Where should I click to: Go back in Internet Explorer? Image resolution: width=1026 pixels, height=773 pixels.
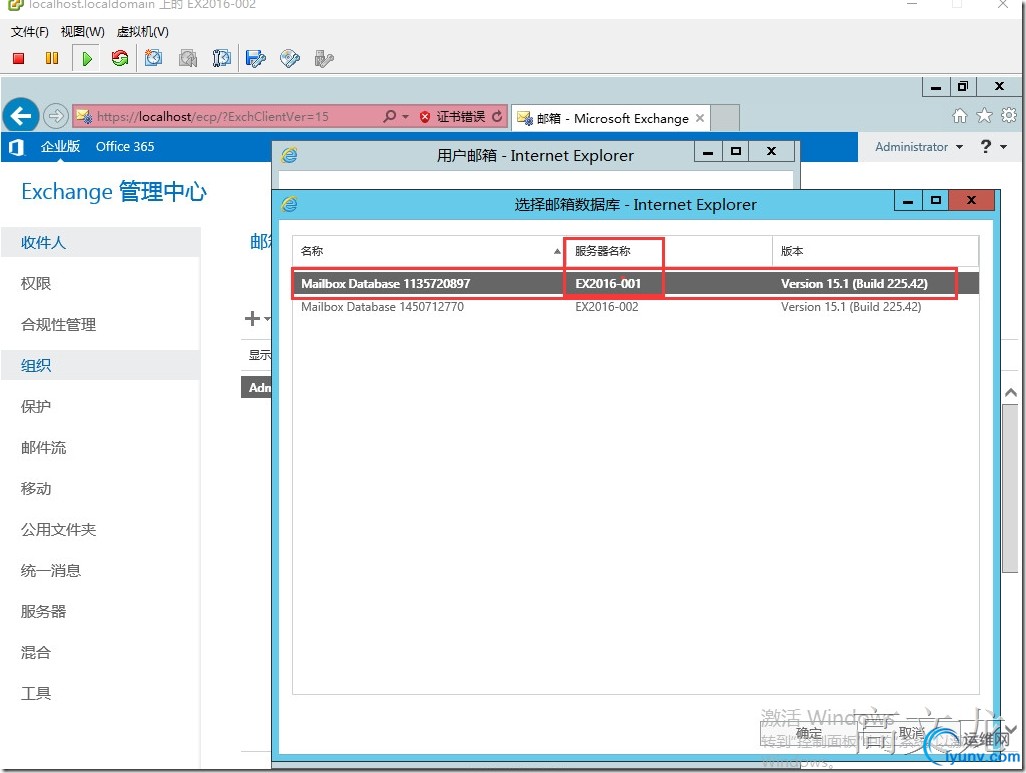click(x=21, y=116)
